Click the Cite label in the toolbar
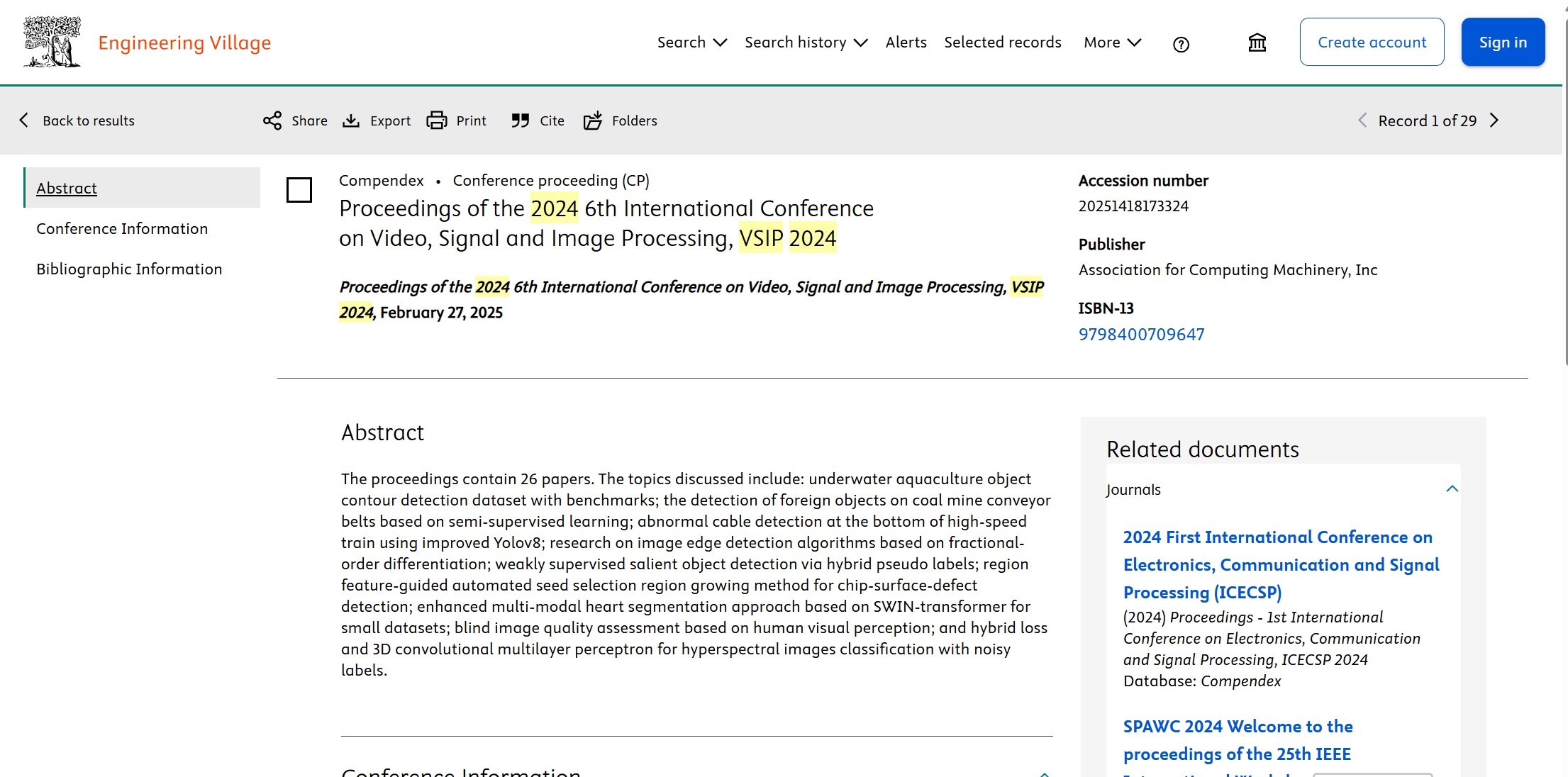The height and width of the screenshot is (777, 1568). [552, 121]
